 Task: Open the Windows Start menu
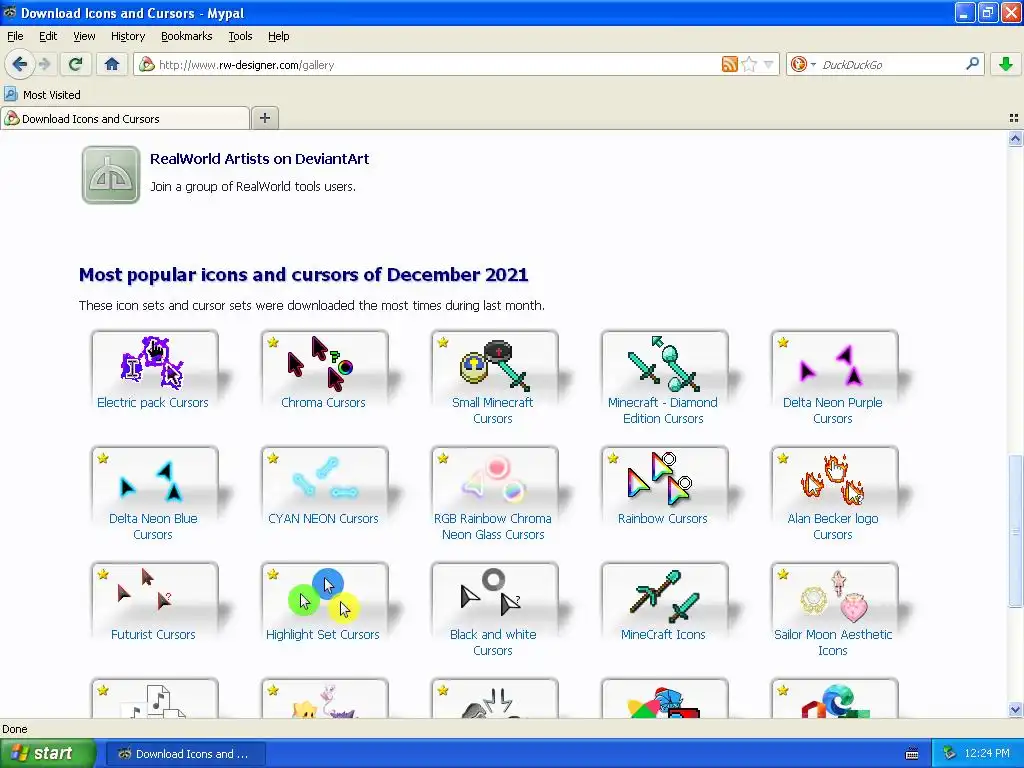coord(47,754)
